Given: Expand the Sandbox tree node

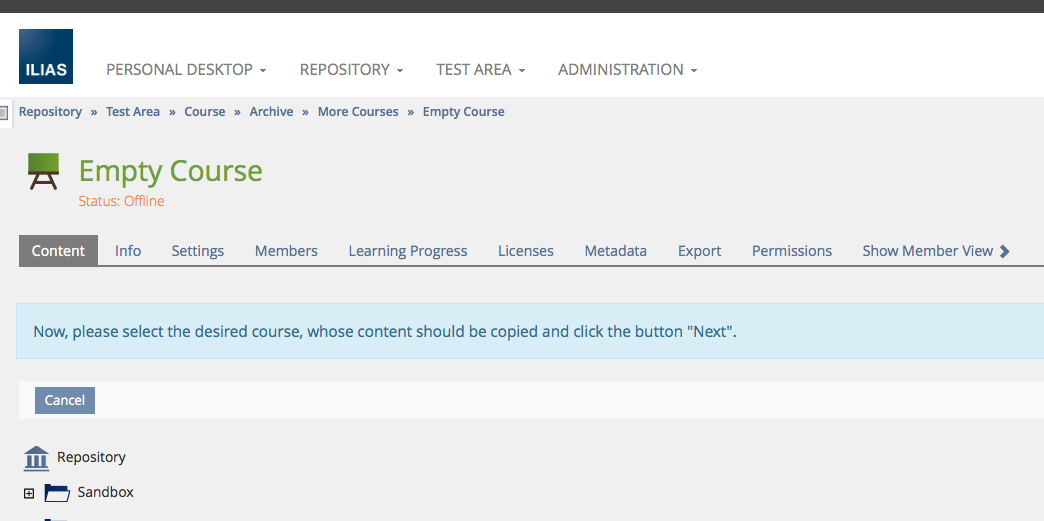Looking at the screenshot, I should click(29, 493).
